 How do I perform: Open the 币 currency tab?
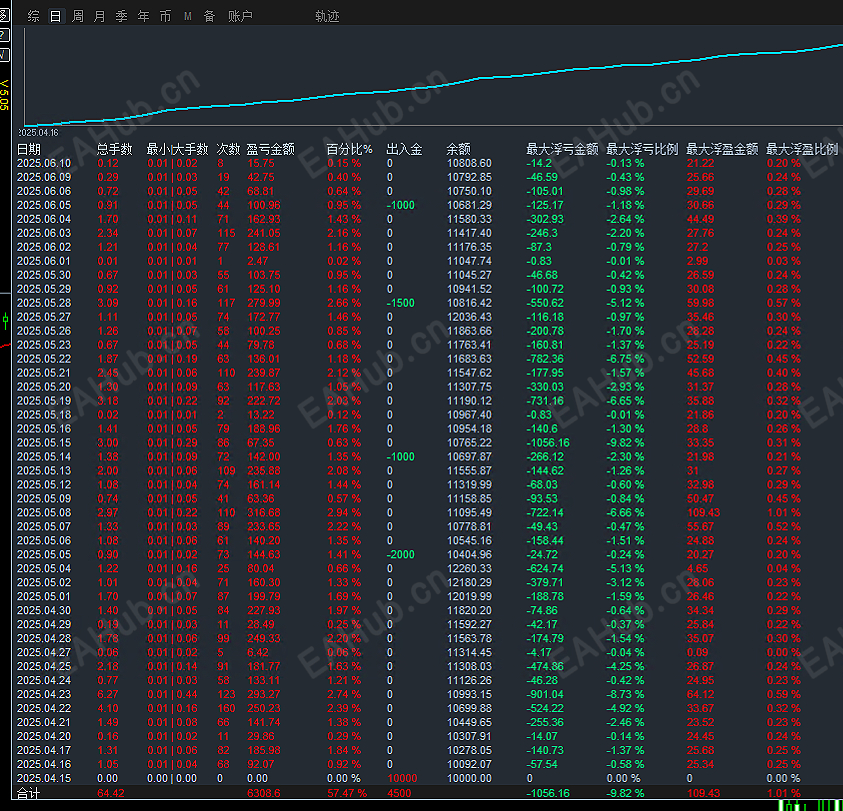[x=166, y=16]
